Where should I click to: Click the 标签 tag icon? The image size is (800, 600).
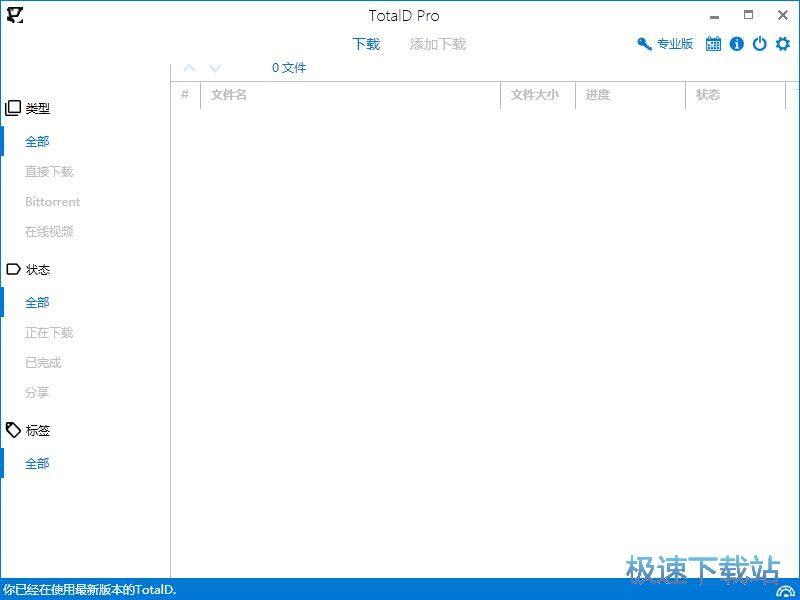(13, 430)
